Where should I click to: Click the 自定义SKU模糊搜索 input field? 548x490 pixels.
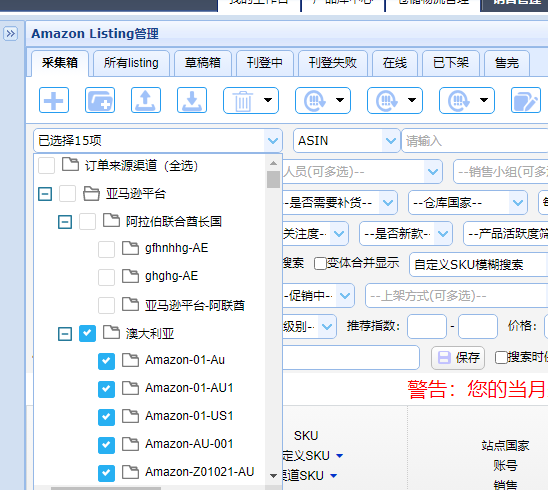[x=478, y=265]
